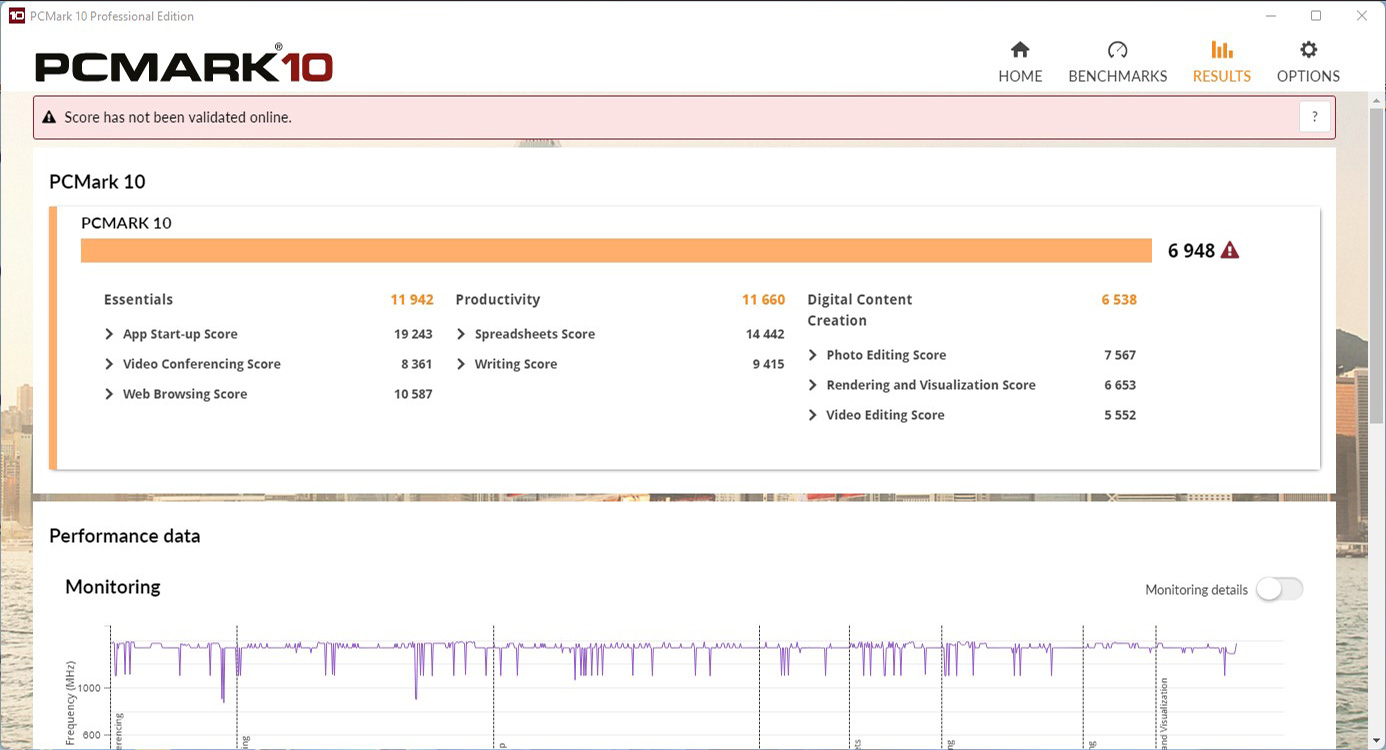Open the HOME tab
Screen dimensions: 1386x750
[x=1020, y=62]
